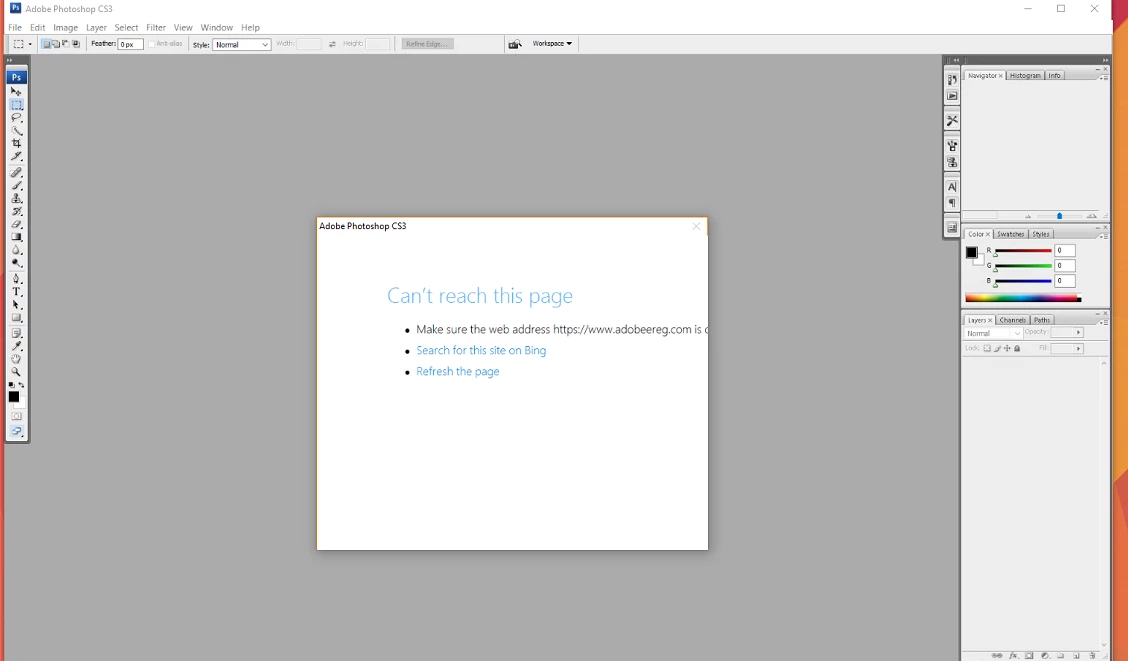Open the Opacity slider arrow in Layers
This screenshot has height=661, width=1128.
[1078, 332]
